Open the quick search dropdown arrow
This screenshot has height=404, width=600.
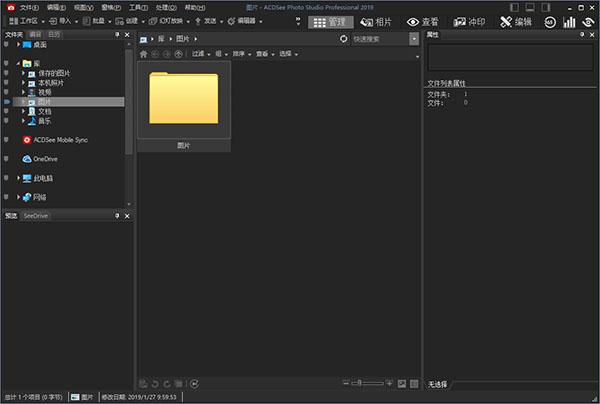tap(414, 39)
